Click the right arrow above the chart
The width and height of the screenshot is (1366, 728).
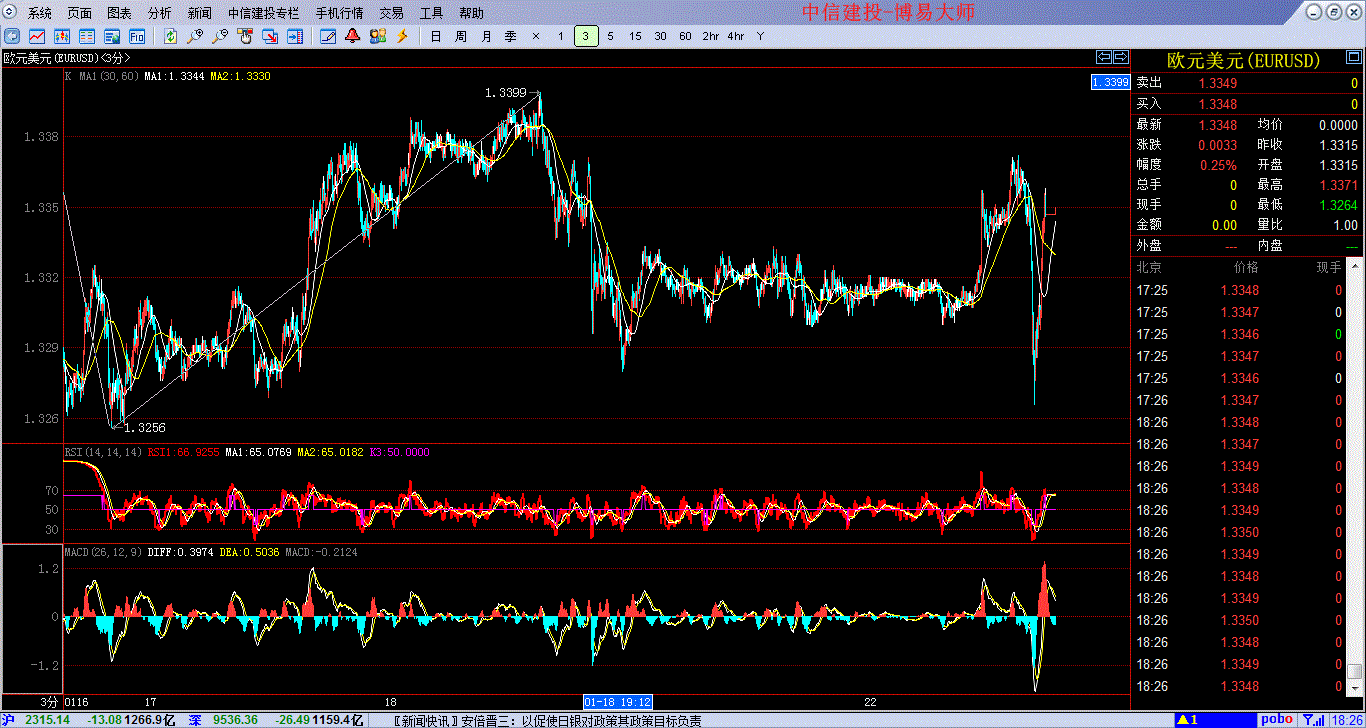1121,57
